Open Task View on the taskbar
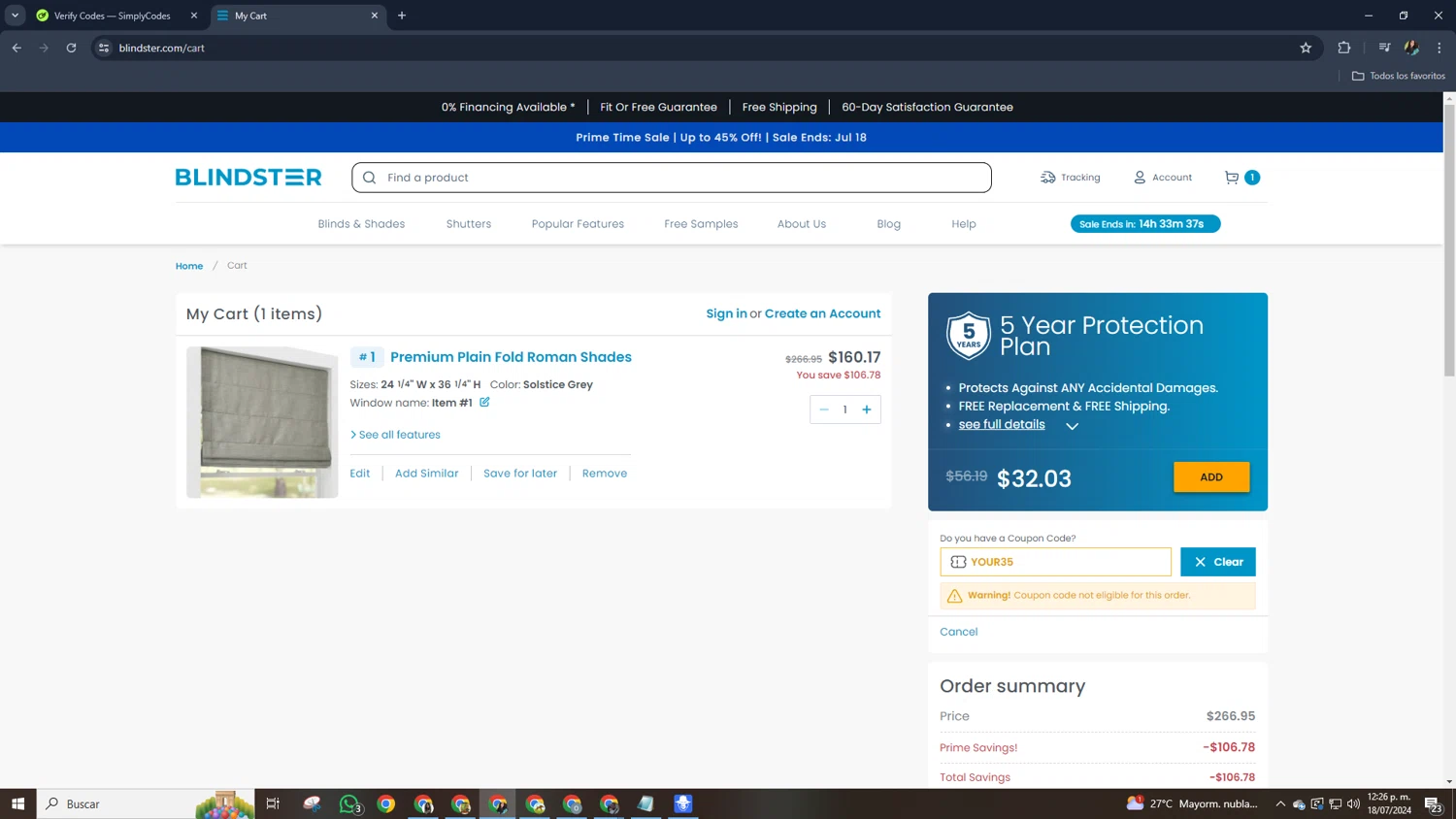This screenshot has width=1456, height=819. click(273, 803)
